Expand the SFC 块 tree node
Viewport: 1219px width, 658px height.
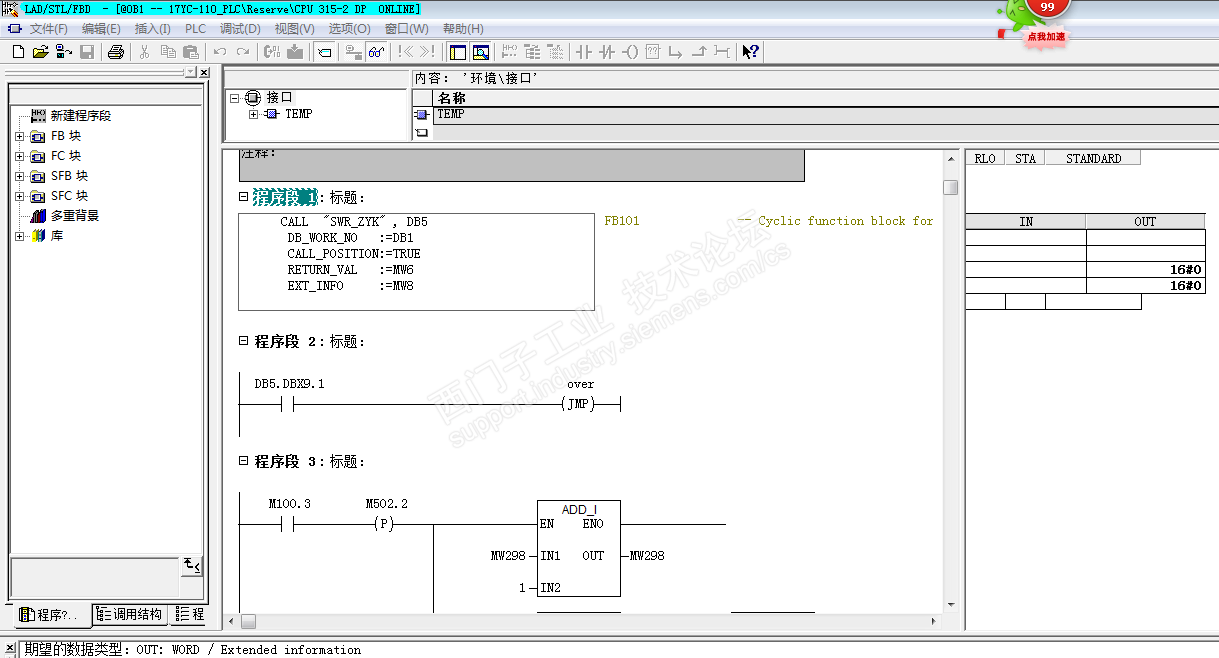click(x=19, y=196)
